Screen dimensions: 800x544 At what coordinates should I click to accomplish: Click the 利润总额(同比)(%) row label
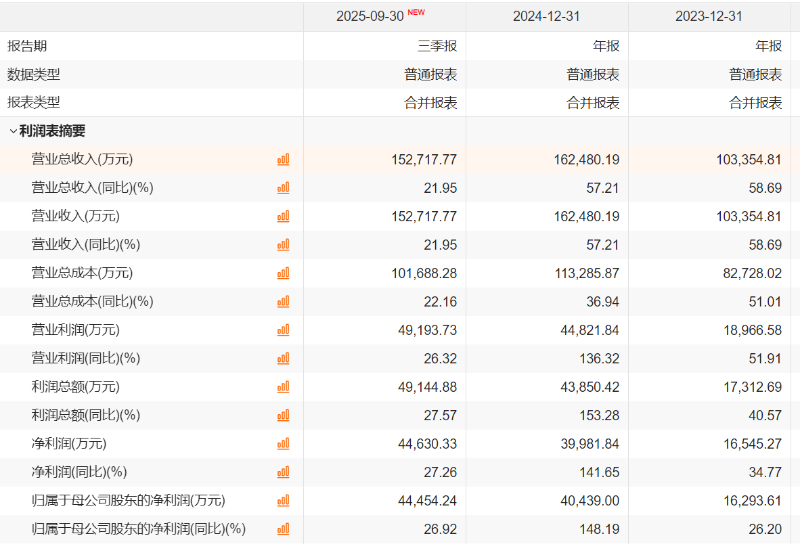coord(86,415)
